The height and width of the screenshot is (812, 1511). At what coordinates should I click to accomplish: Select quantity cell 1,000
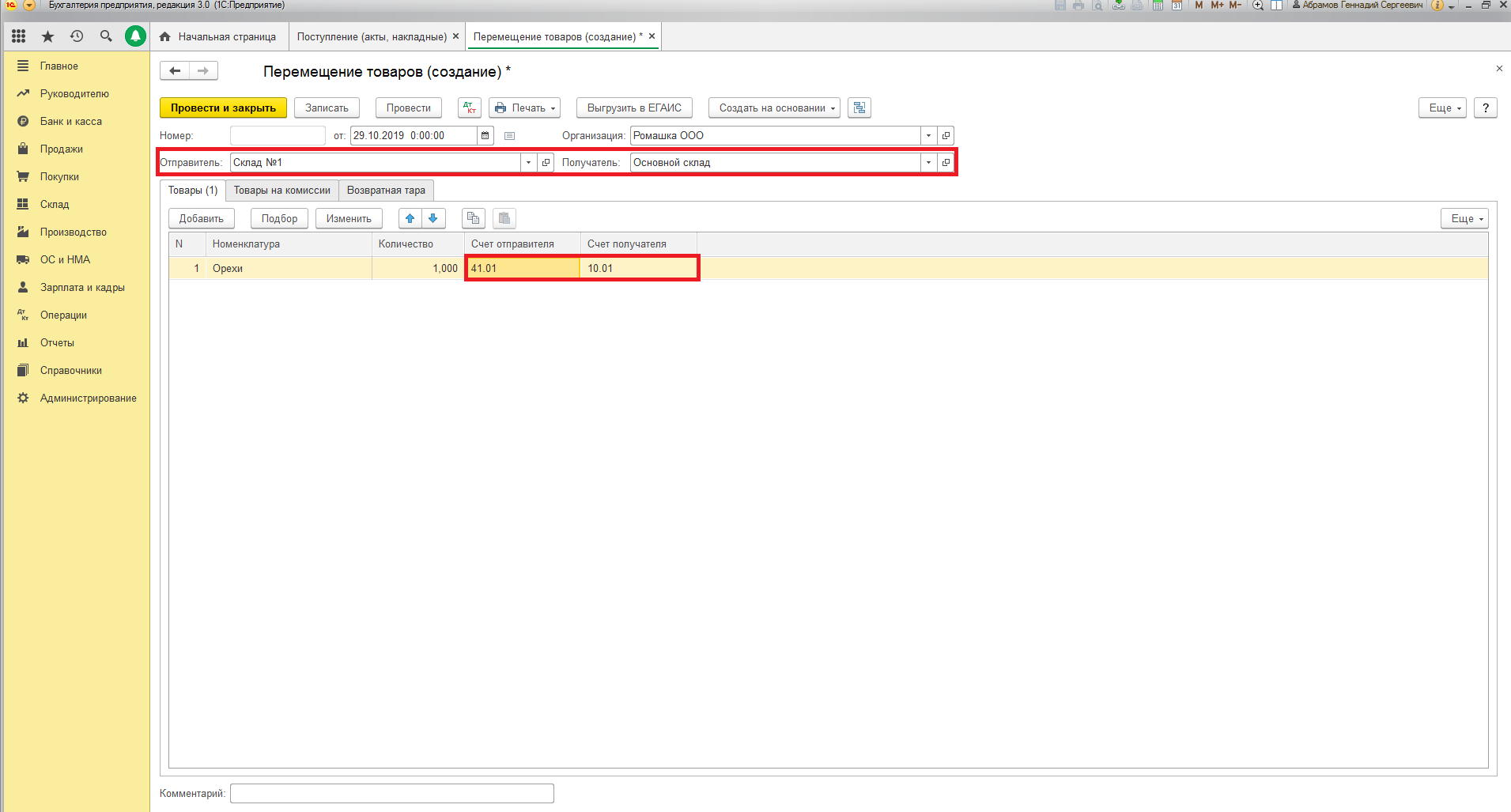(x=418, y=269)
